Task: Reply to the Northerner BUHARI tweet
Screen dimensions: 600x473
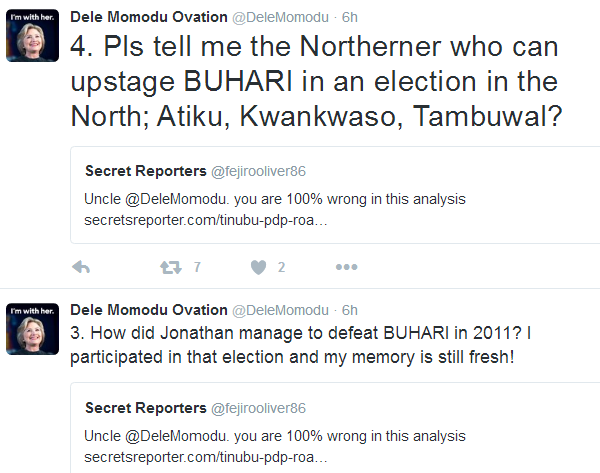Action: (x=83, y=267)
